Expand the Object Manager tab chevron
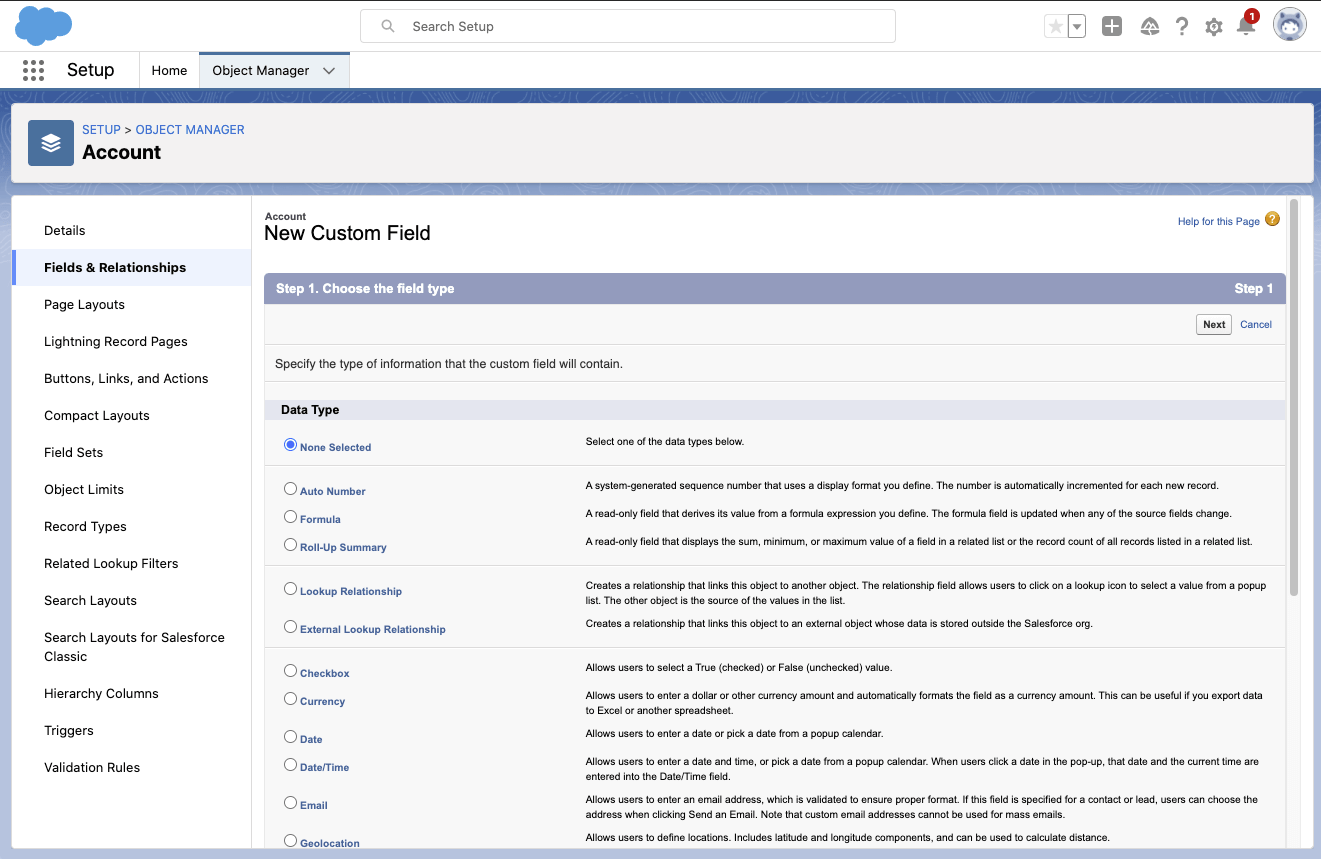Screen dimensions: 1321x859 [329, 71]
